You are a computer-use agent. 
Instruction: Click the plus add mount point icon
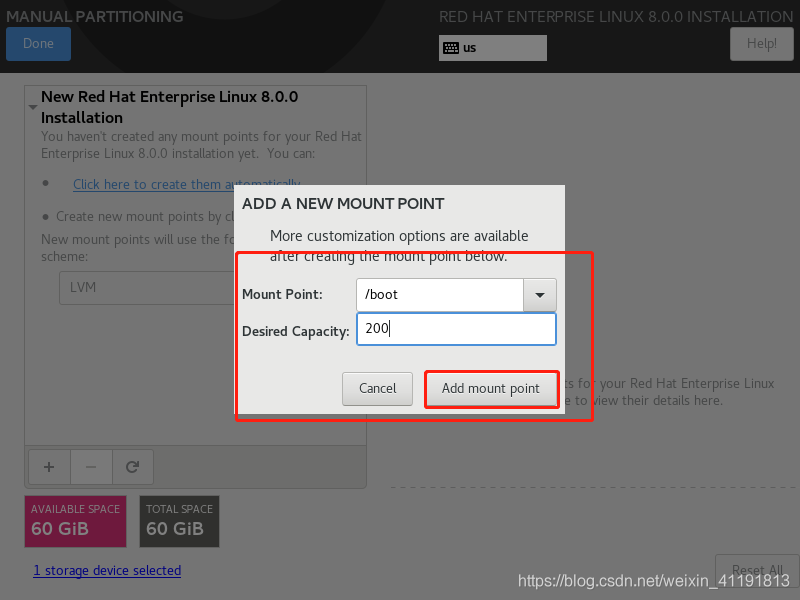point(49,467)
